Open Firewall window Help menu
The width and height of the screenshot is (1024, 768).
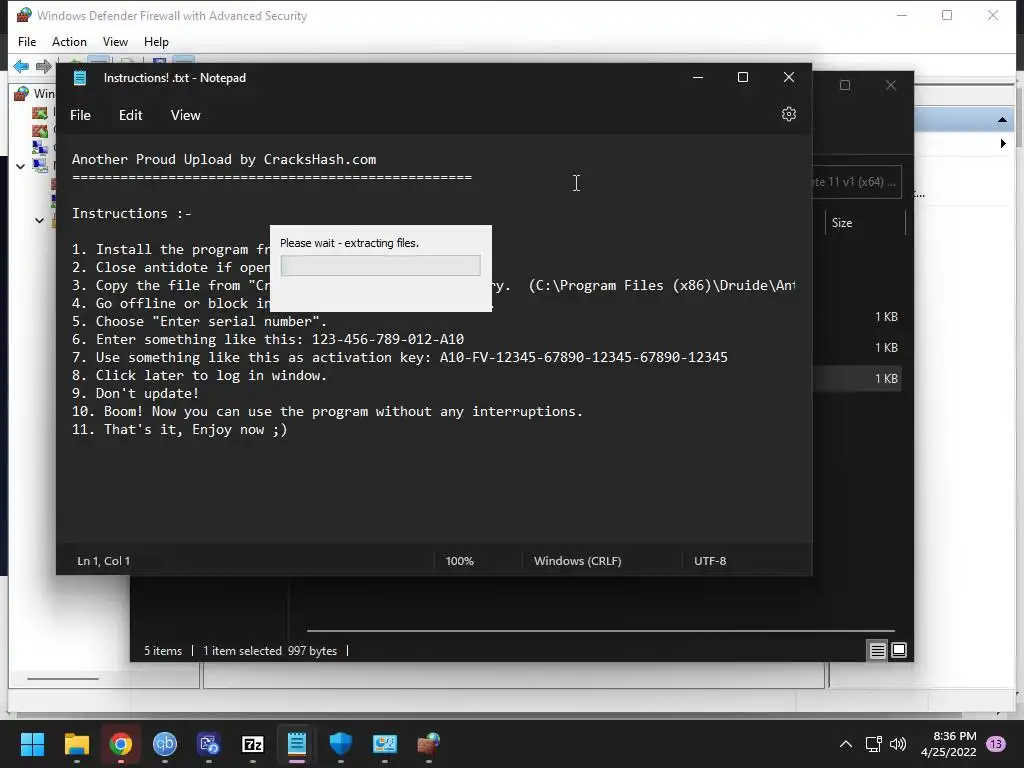pos(156,42)
